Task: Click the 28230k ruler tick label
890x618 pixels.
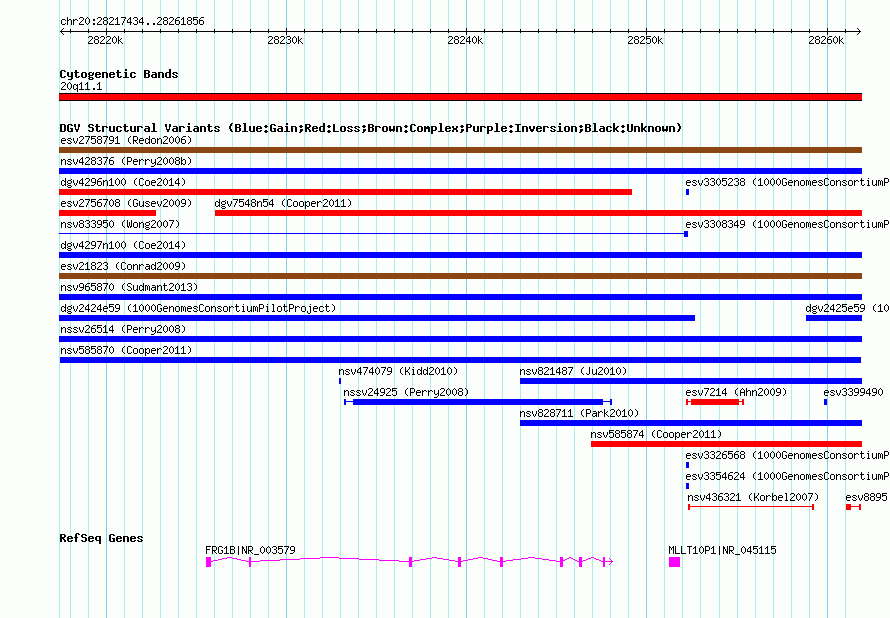Action: click(x=285, y=40)
